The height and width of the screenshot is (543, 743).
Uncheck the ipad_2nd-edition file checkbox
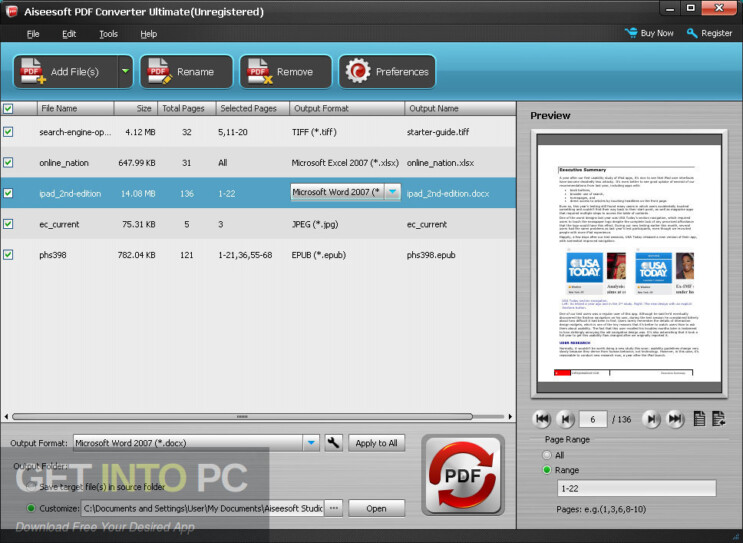tap(8, 193)
